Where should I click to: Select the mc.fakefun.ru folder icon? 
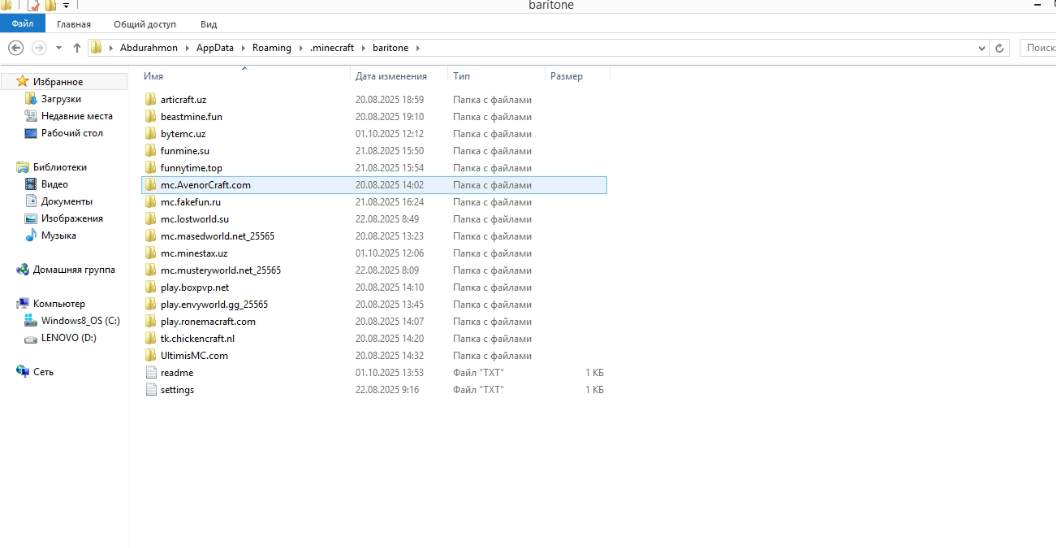(151, 201)
